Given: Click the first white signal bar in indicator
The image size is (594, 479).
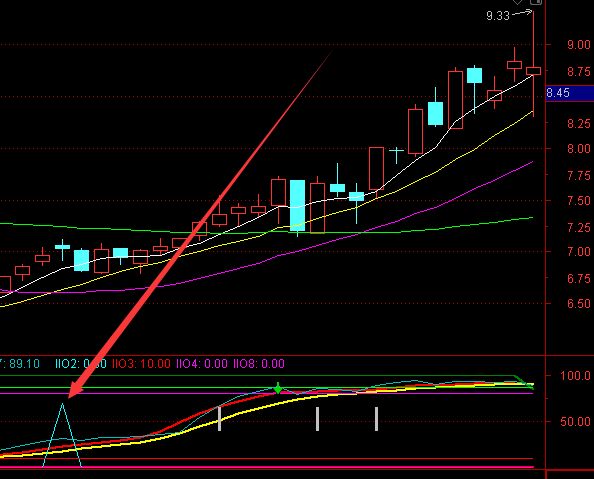Looking at the screenshot, I should (219, 419).
